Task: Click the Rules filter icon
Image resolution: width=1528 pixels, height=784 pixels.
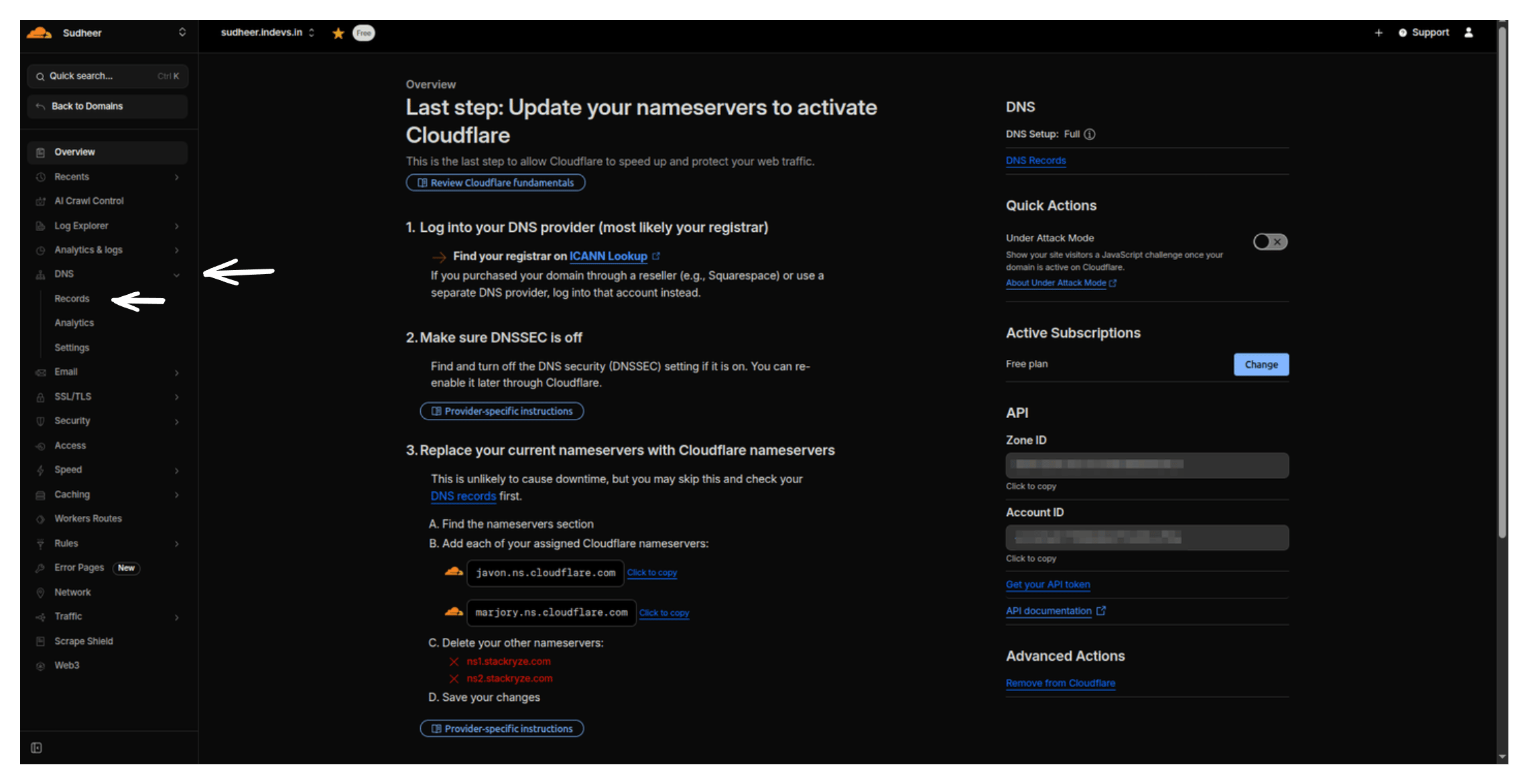Action: point(40,543)
